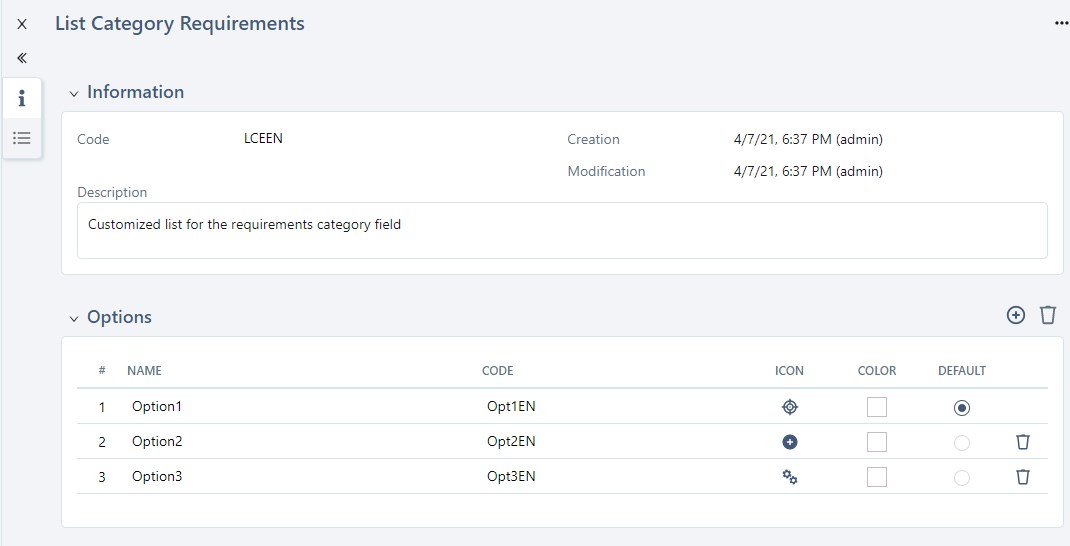
Task: Click the trash icon in Options header
Action: tap(1047, 315)
